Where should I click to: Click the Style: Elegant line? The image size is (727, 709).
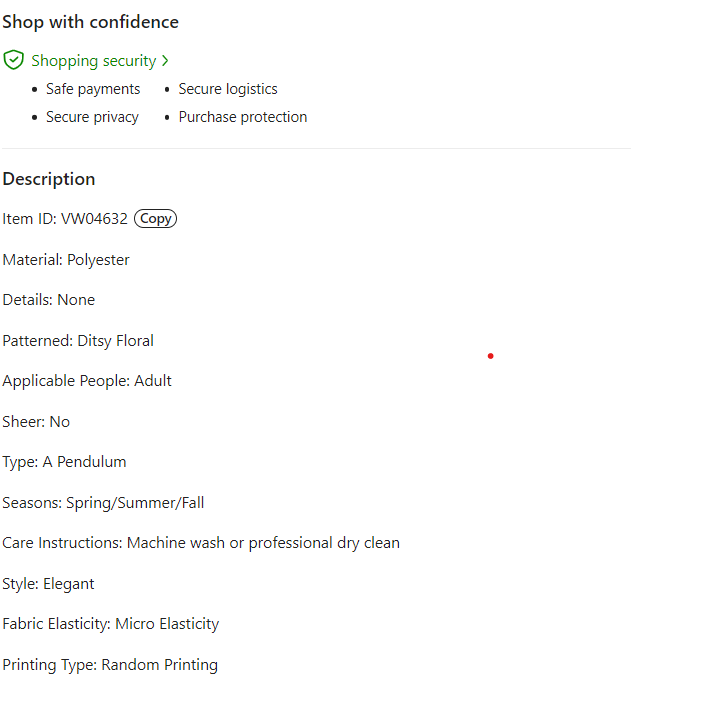(48, 584)
